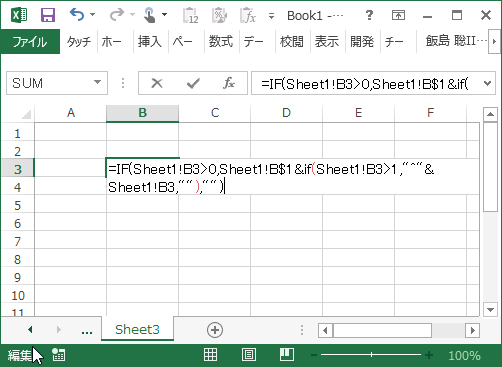Open the 数式 ribbon tab

tap(220, 41)
